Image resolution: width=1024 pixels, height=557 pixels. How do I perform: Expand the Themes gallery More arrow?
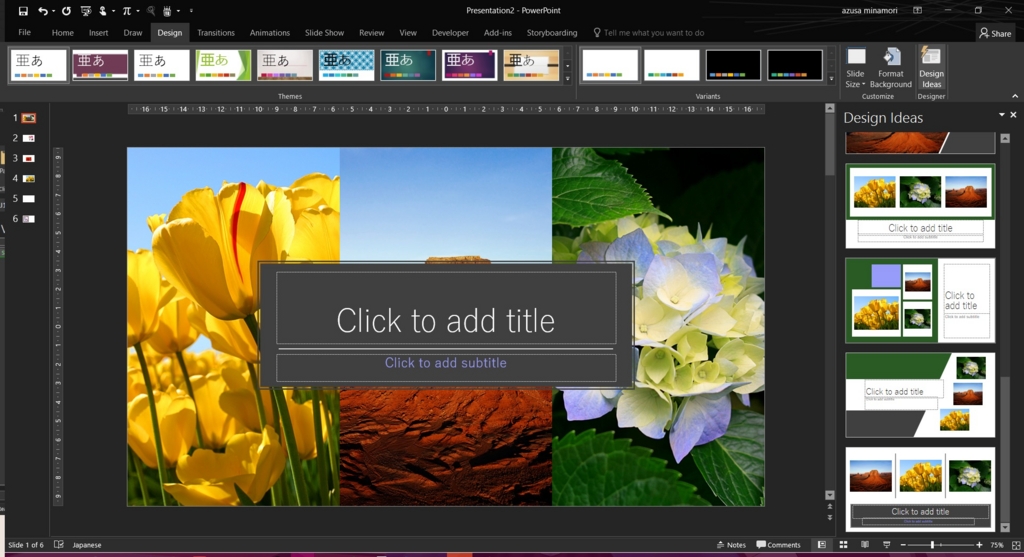click(x=568, y=78)
